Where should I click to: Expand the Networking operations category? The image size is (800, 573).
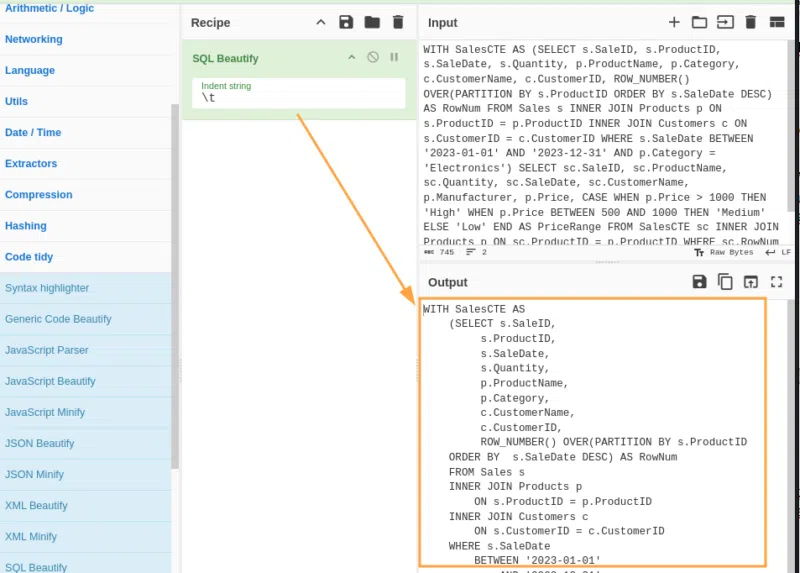(x=34, y=39)
